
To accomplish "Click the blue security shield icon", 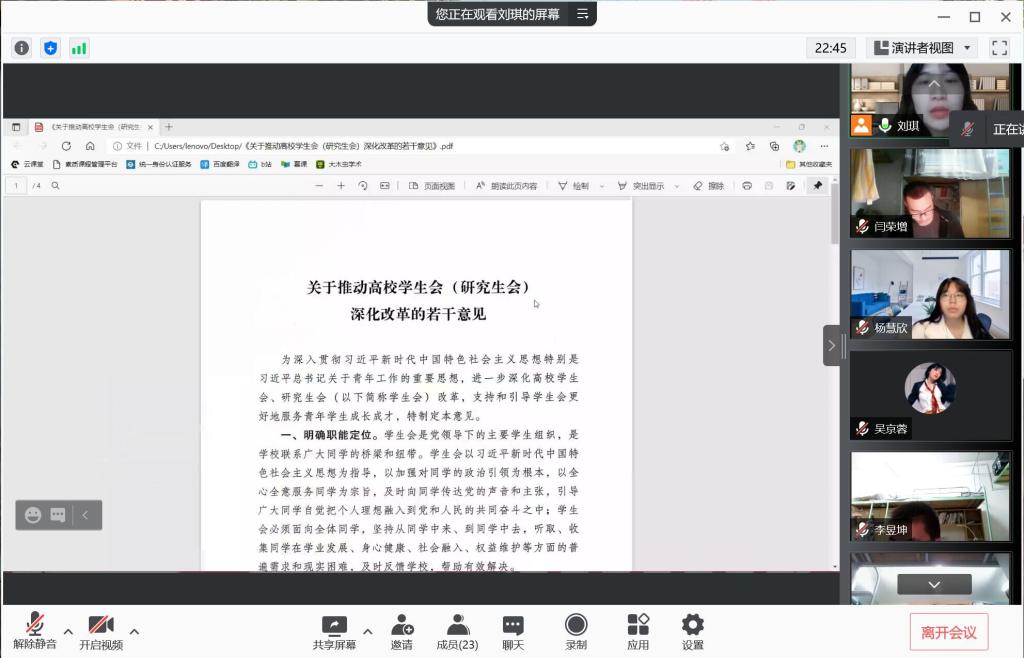I will pyautogui.click(x=50, y=47).
